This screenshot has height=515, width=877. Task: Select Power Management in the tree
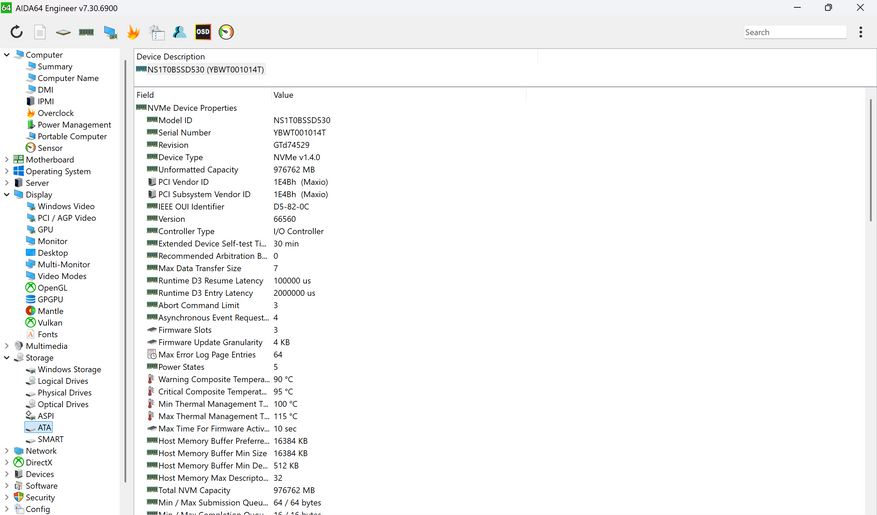(74, 125)
